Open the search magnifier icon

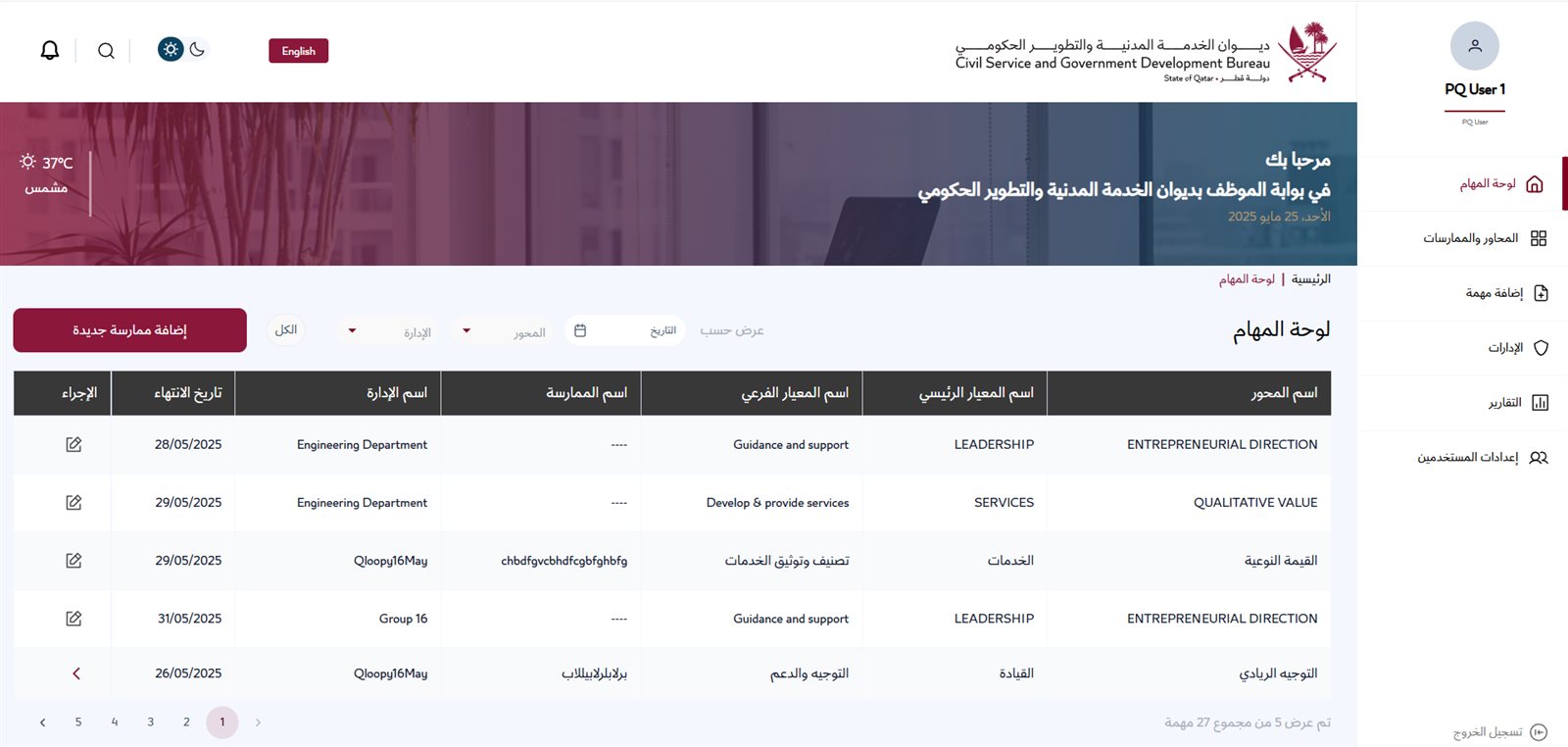pyautogui.click(x=106, y=51)
